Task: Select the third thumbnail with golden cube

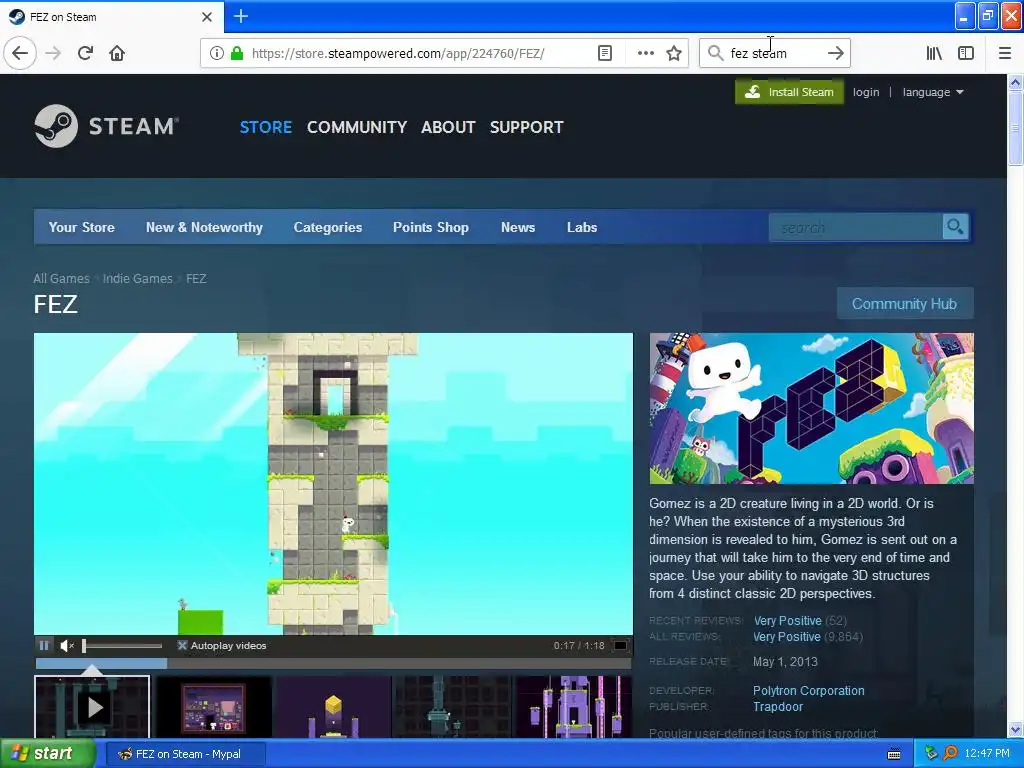Action: click(x=333, y=707)
